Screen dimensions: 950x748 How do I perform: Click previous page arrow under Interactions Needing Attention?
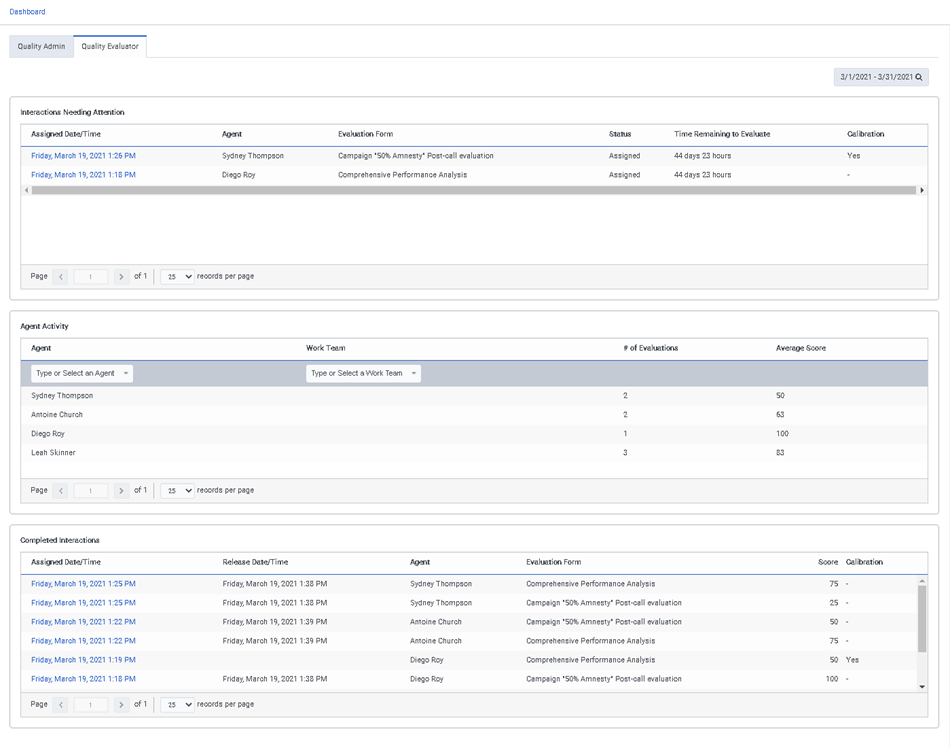(x=59, y=276)
